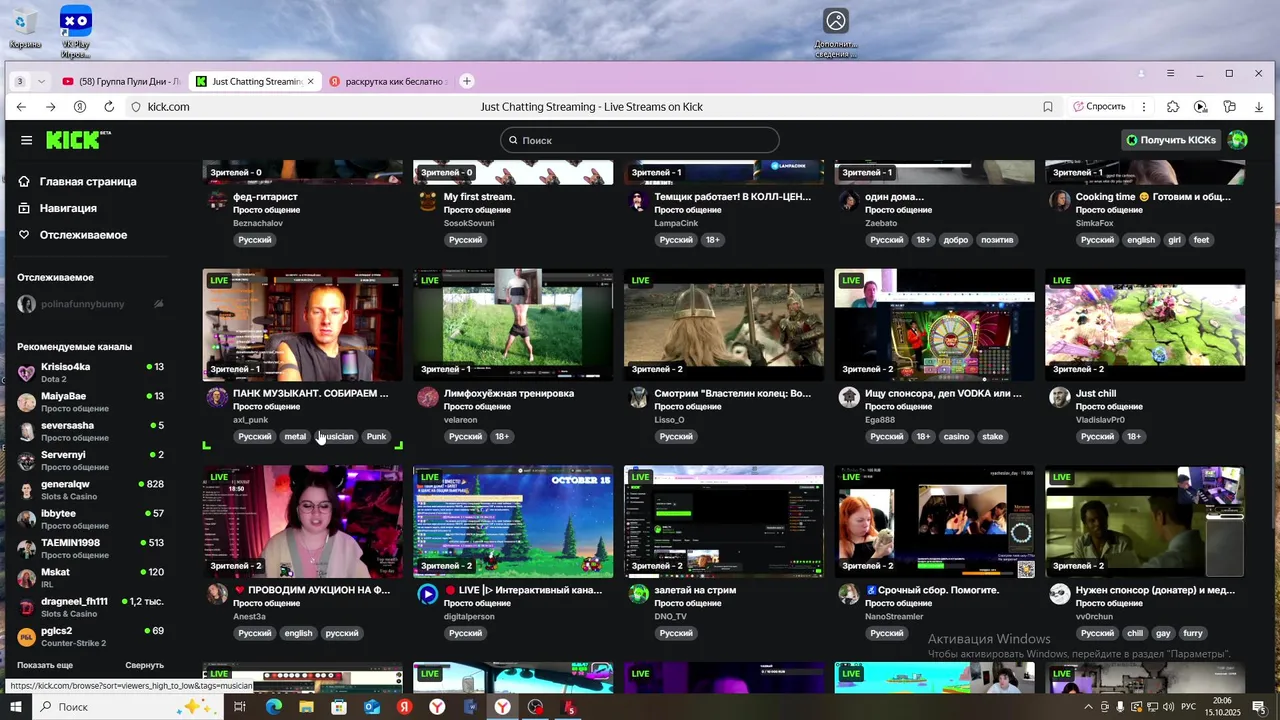Click the Спросить assistant button
Viewport: 1280px width, 720px height.
1098,107
